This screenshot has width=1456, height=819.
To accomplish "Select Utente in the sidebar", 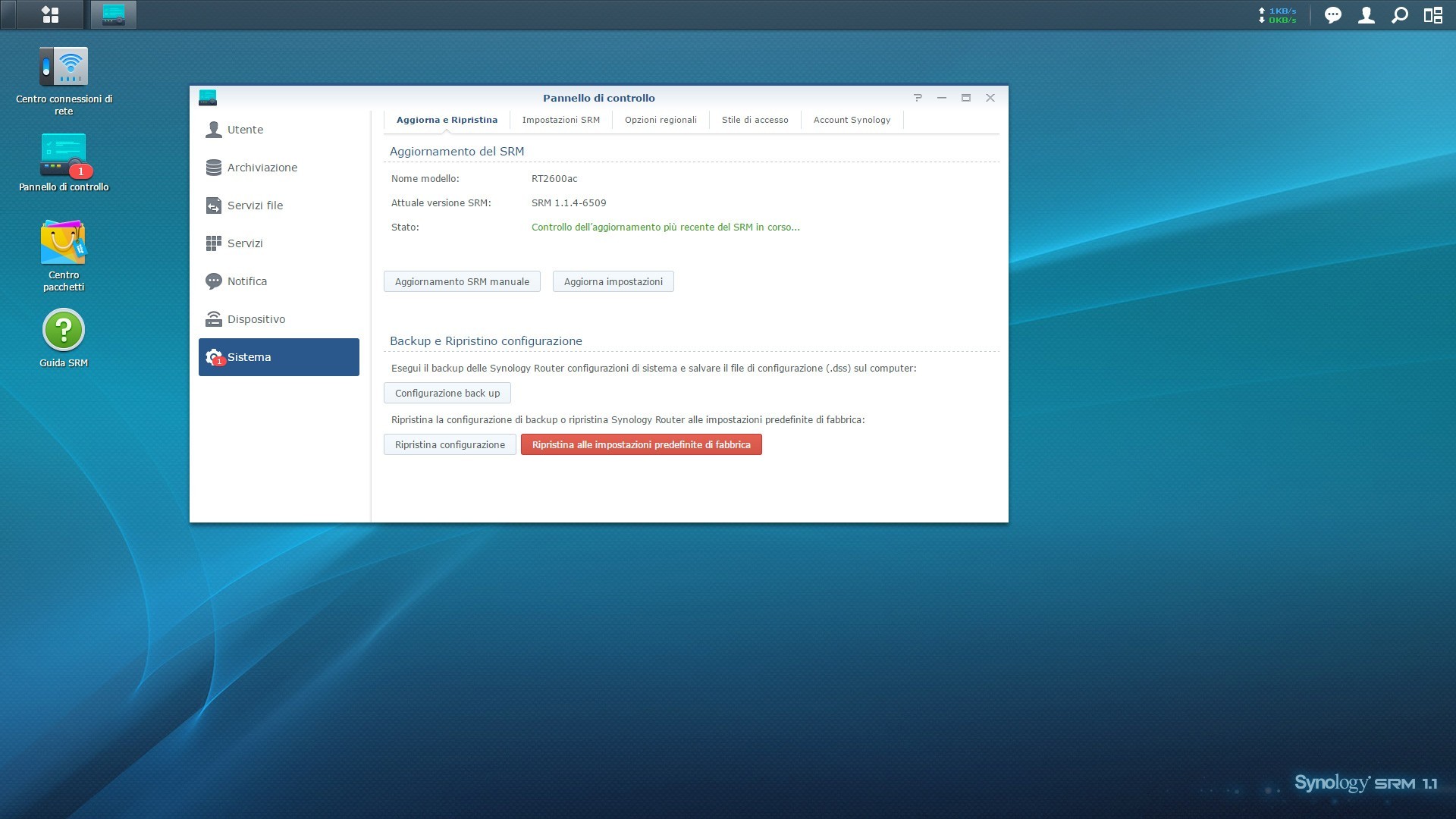I will (x=245, y=130).
